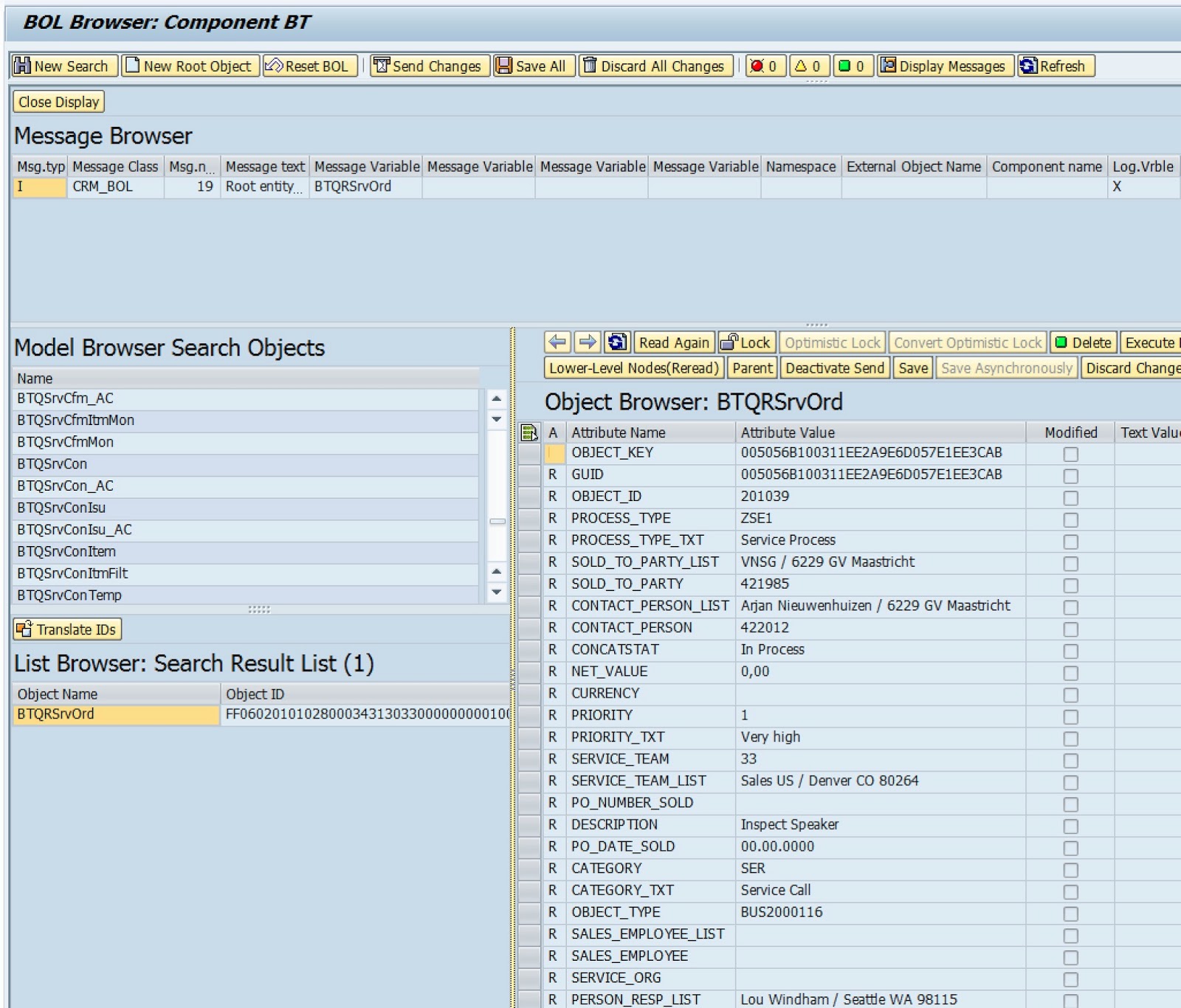Toggle Modified checkbox for GUID
Screen dimensions: 1181x1008
1070,476
